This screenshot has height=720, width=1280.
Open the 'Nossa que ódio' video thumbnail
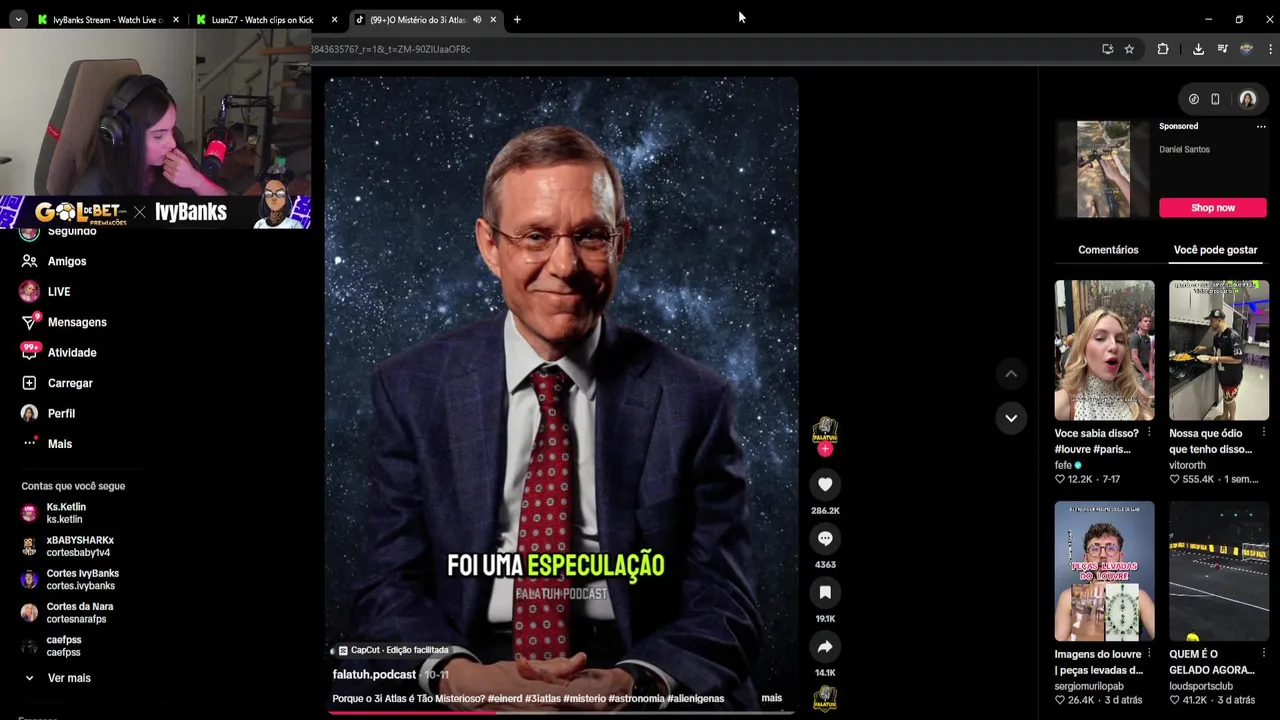pos(1219,350)
